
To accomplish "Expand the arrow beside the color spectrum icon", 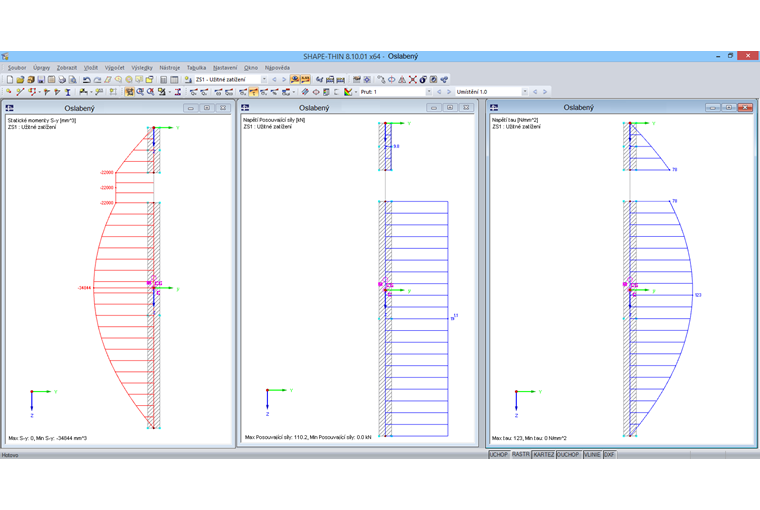I will click(356, 92).
